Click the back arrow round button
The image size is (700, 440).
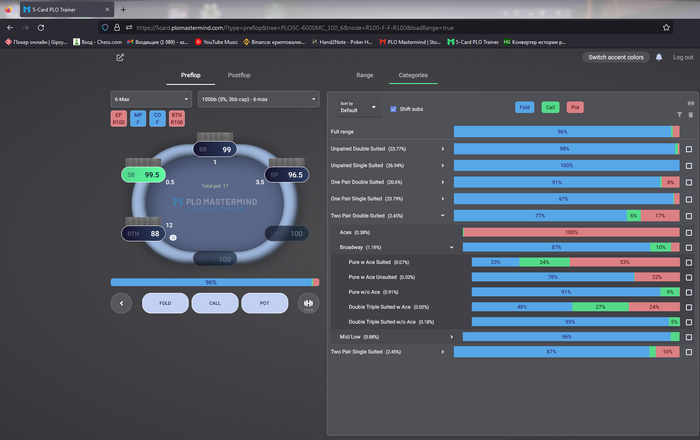[x=121, y=303]
